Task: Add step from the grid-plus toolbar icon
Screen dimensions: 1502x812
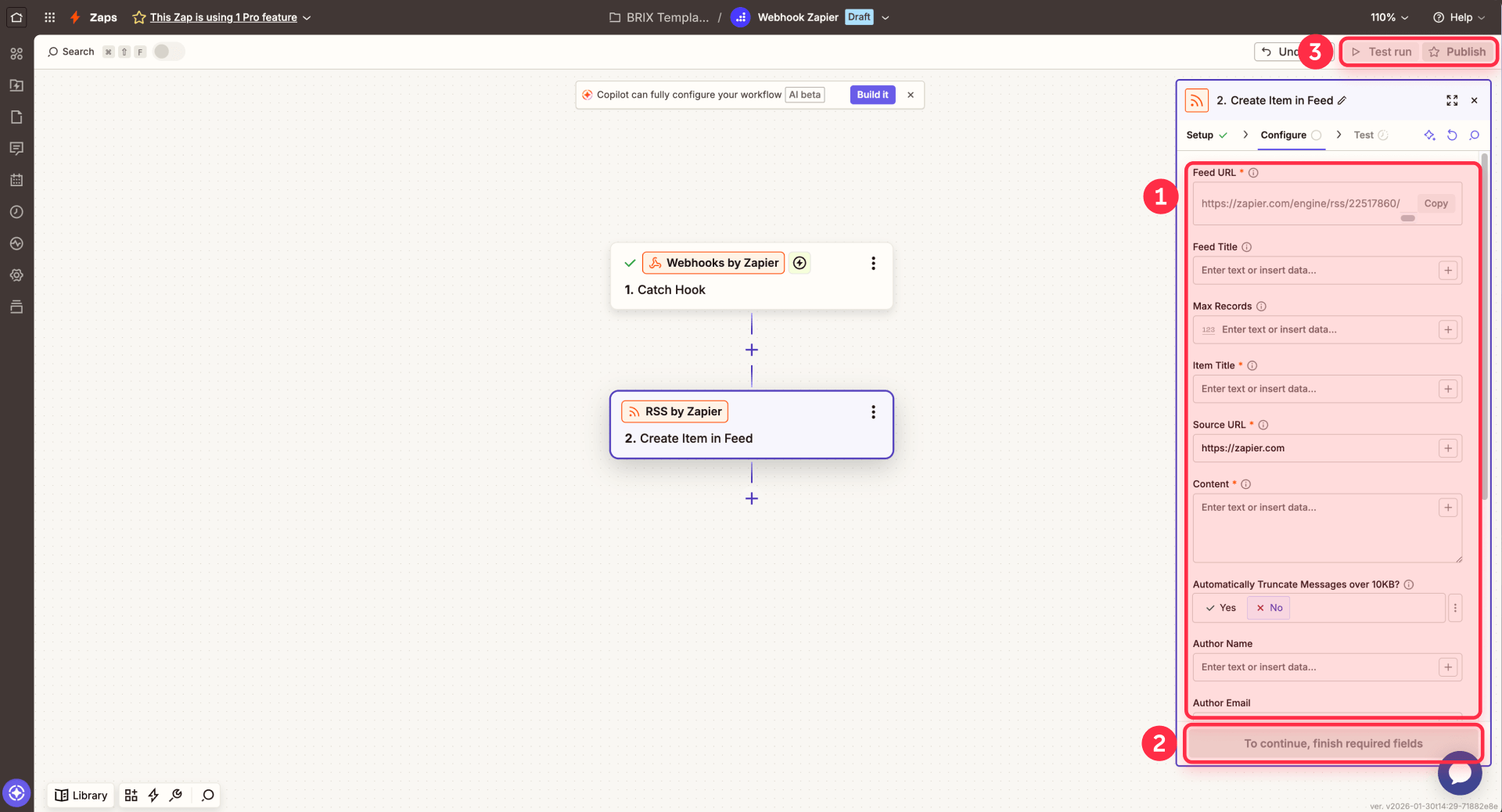Action: point(131,796)
